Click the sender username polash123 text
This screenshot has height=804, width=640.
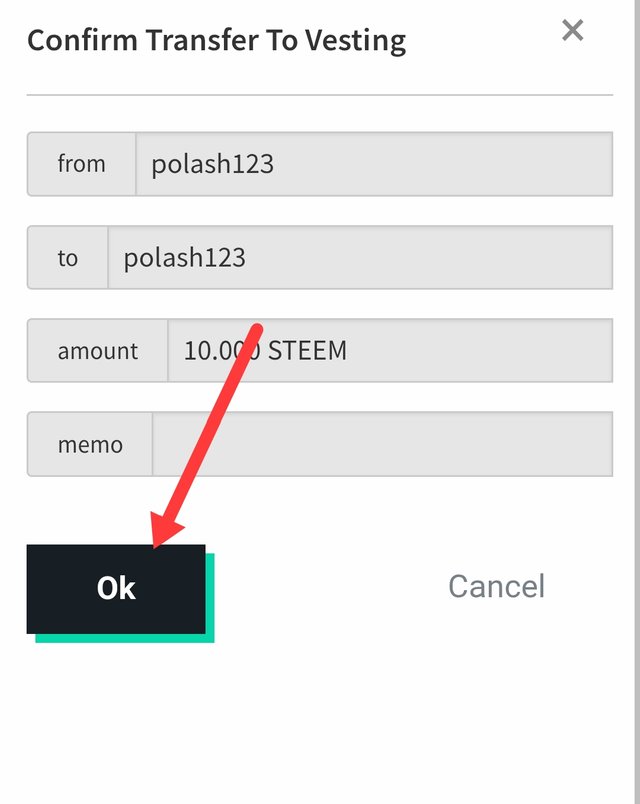click(212, 164)
